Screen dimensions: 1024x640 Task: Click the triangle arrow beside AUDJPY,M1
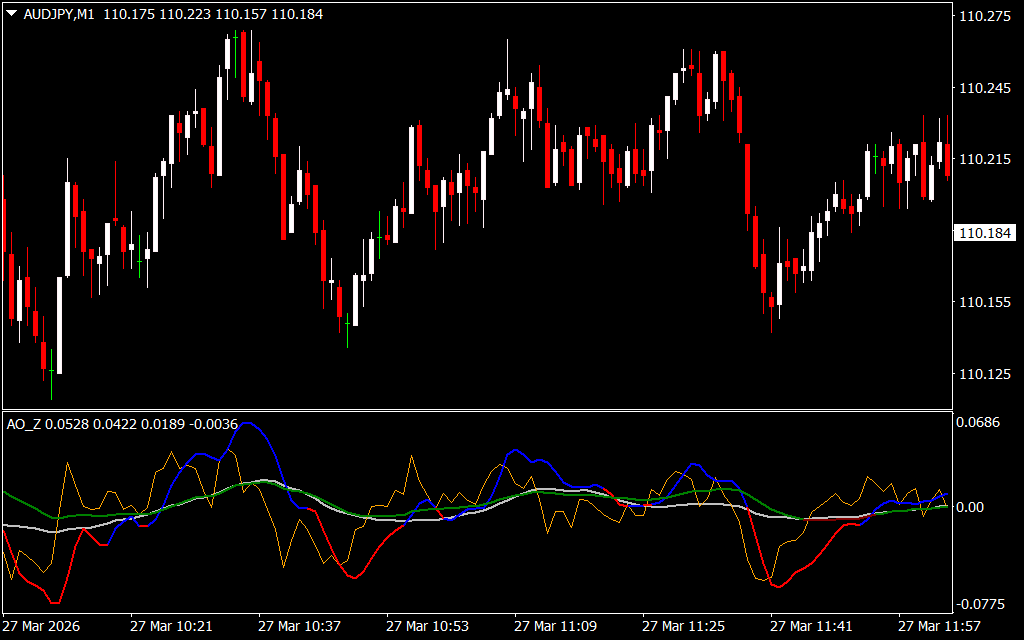pyautogui.click(x=12, y=15)
